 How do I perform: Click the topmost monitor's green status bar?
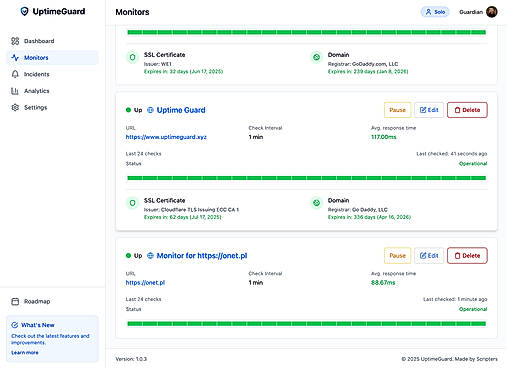pyautogui.click(x=307, y=32)
